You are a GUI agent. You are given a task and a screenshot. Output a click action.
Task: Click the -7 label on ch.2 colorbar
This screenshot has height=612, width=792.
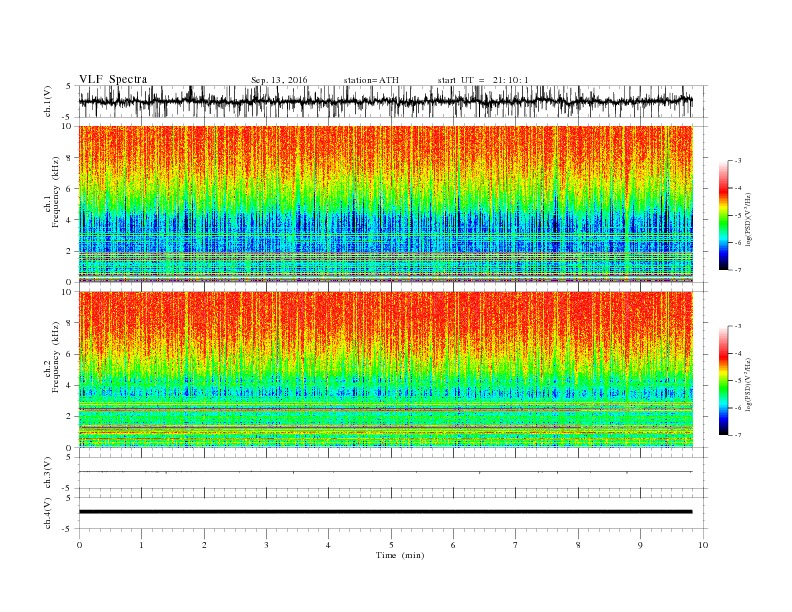tap(738, 435)
